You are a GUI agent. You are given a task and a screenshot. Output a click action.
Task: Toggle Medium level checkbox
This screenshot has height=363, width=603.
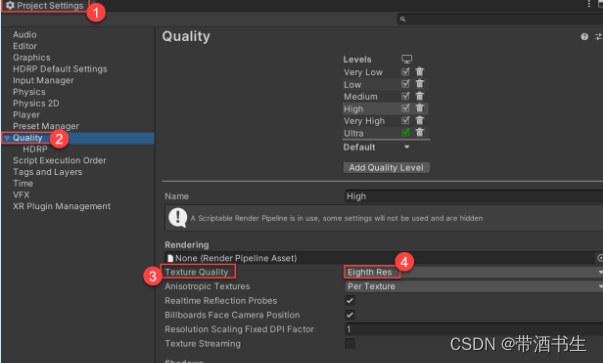[405, 96]
